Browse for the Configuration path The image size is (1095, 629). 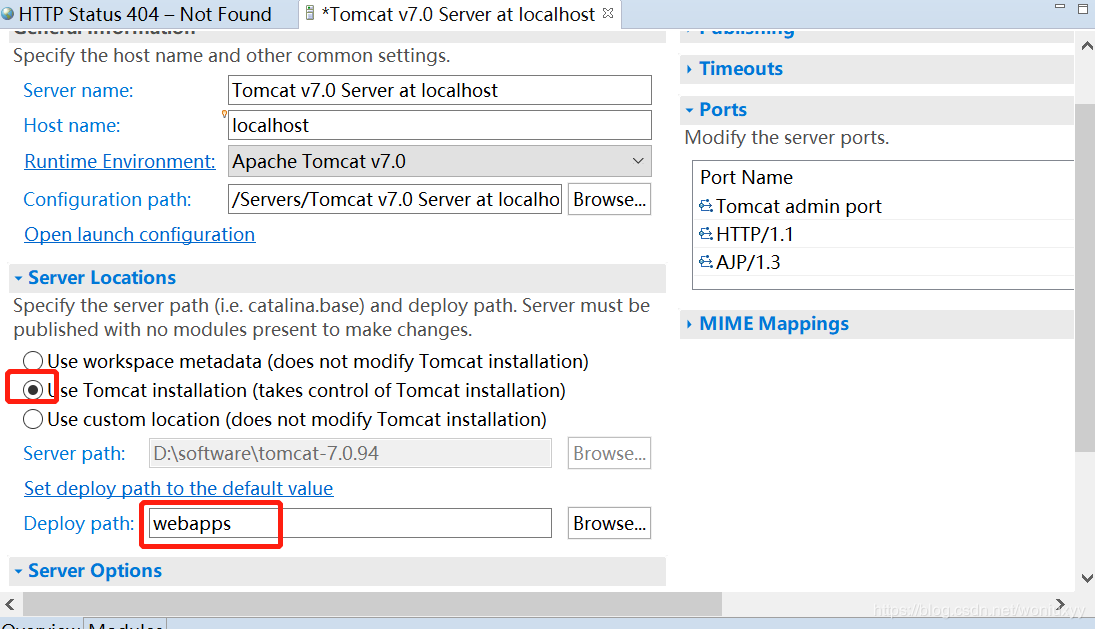click(609, 200)
